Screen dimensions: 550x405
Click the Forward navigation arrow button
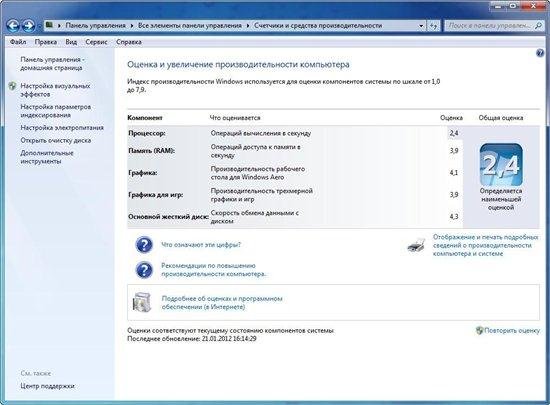(28, 26)
